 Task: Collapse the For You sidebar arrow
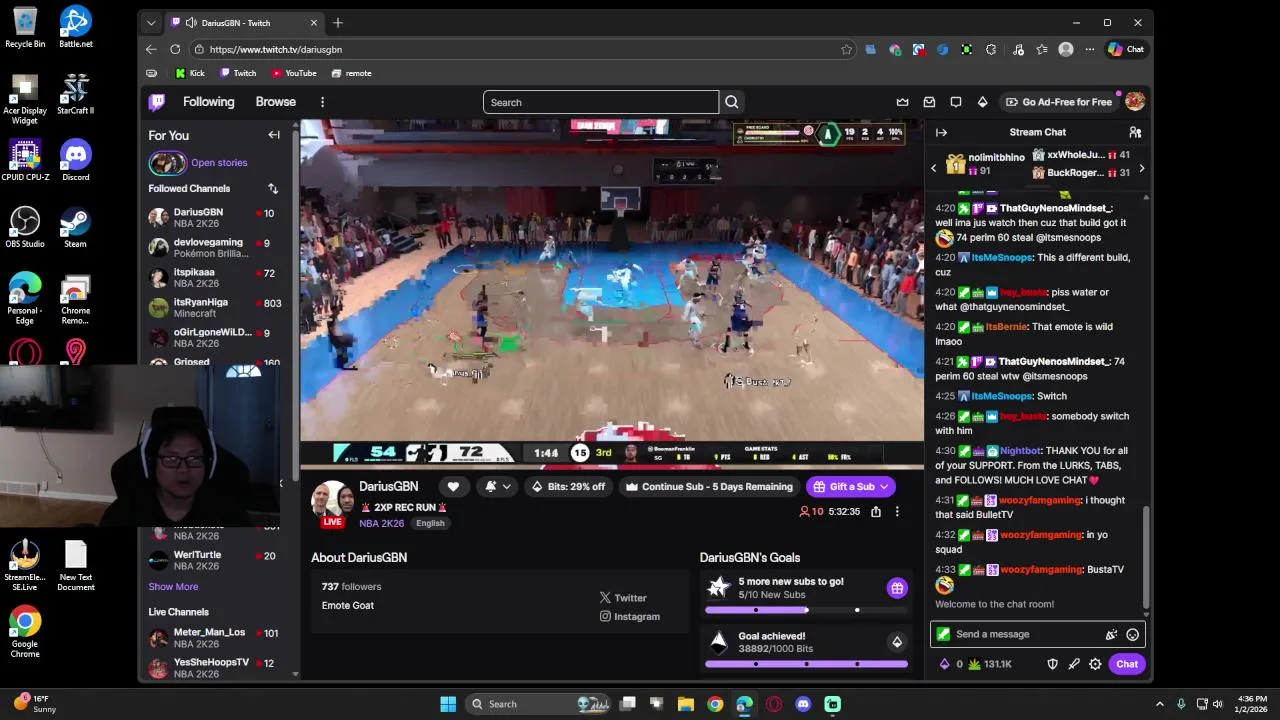pos(274,135)
